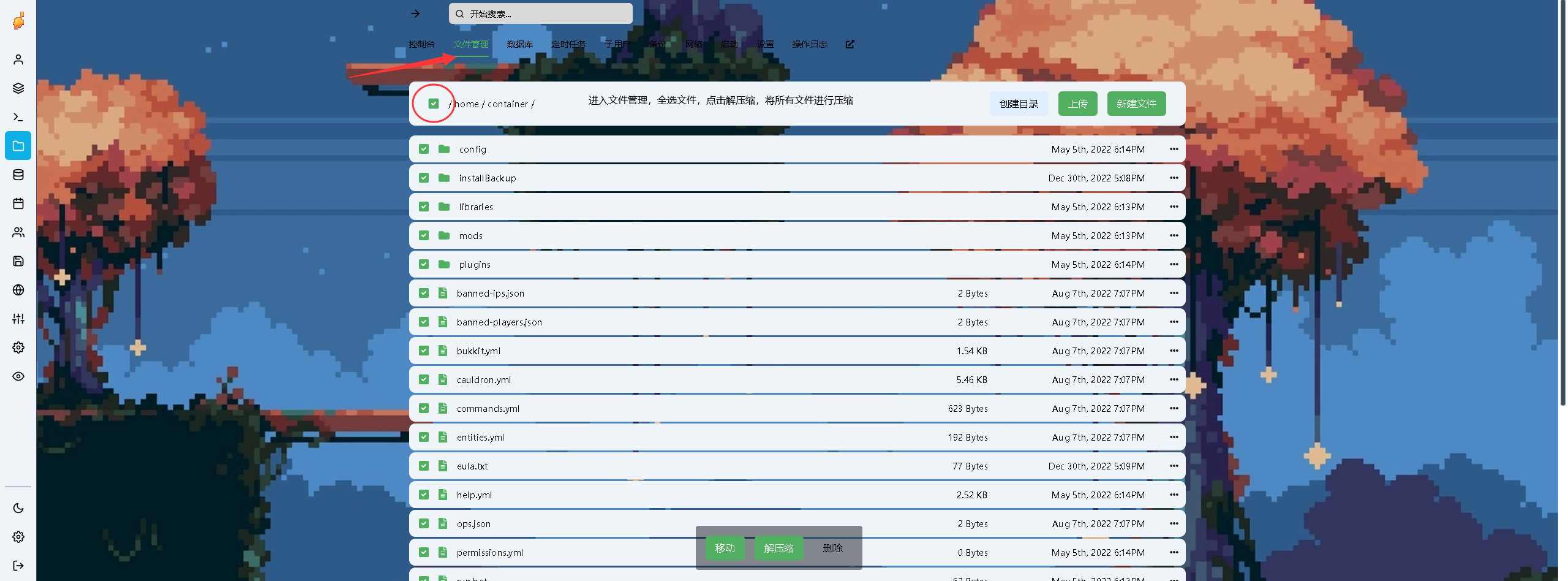Click the external link icon beside 操作日志
This screenshot has height=581, width=1568.
[849, 44]
